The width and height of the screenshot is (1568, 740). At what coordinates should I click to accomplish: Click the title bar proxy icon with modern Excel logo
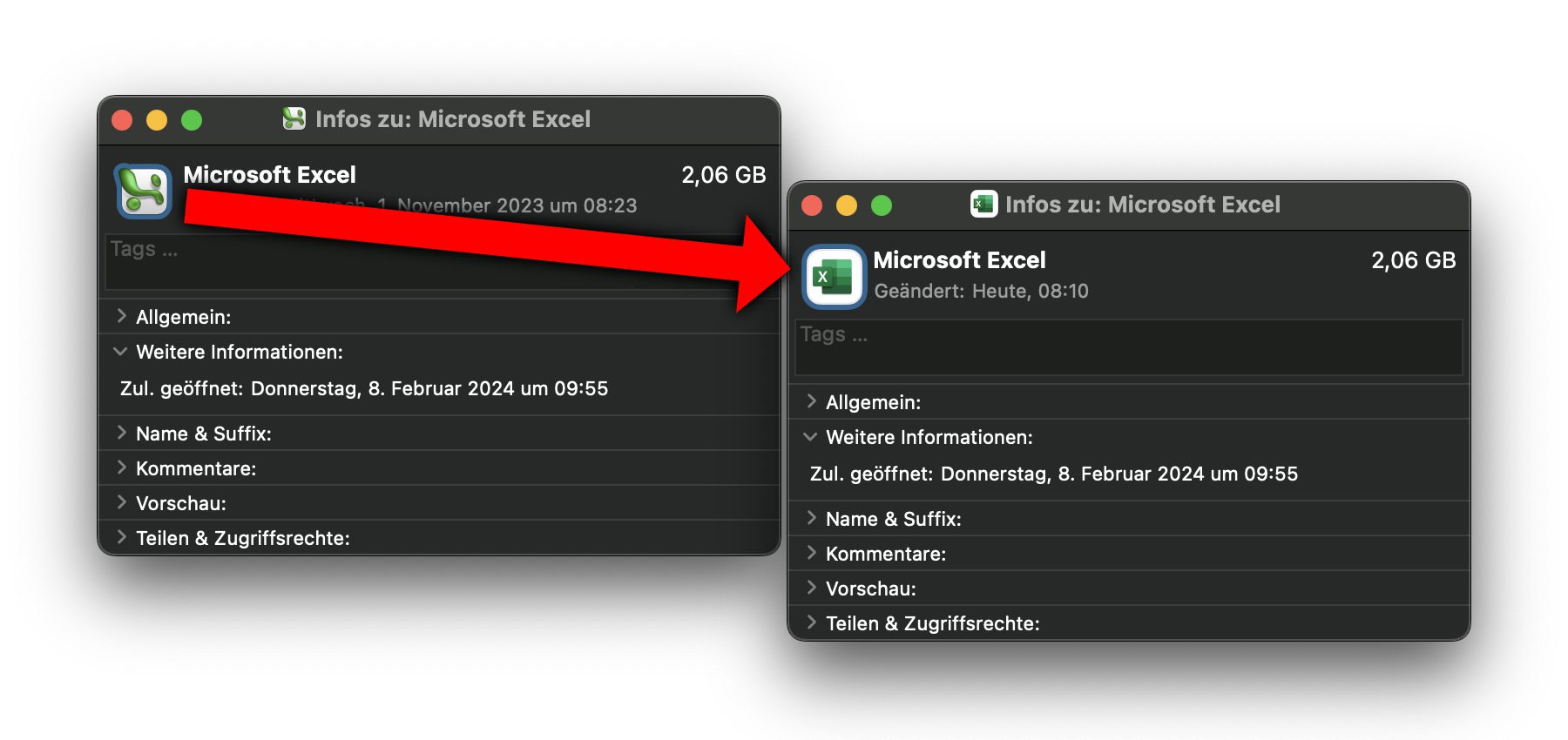point(983,204)
